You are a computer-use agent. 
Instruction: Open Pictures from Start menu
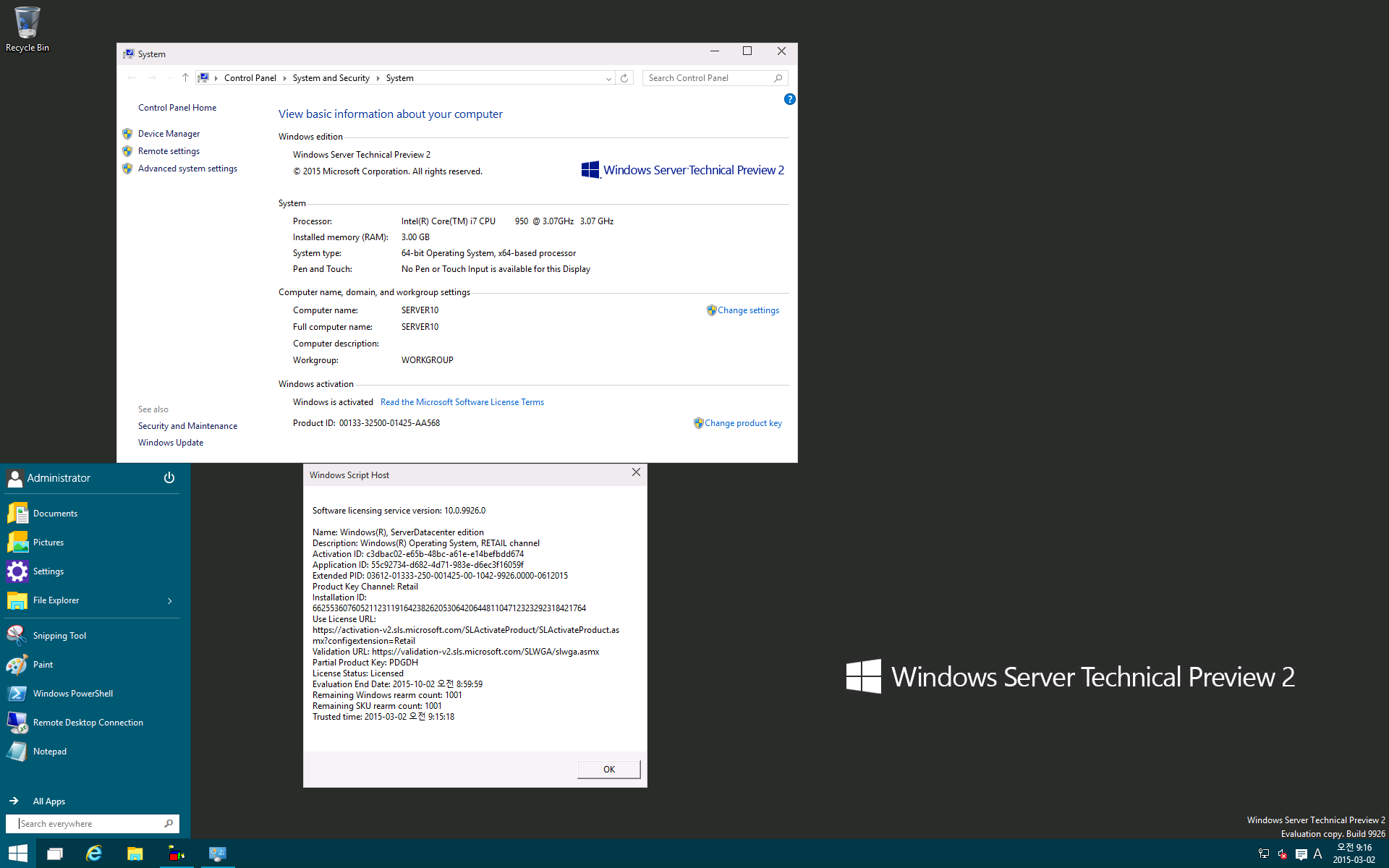pos(92,542)
